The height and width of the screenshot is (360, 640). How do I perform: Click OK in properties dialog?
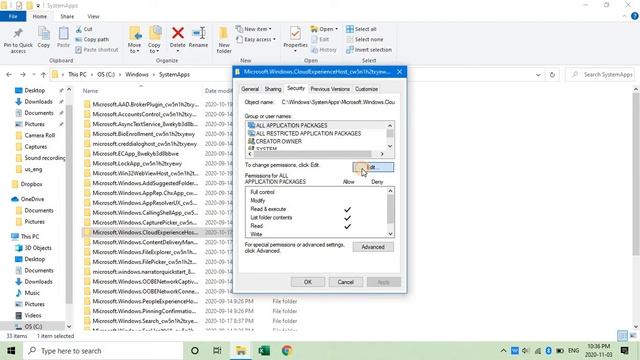(x=308, y=282)
